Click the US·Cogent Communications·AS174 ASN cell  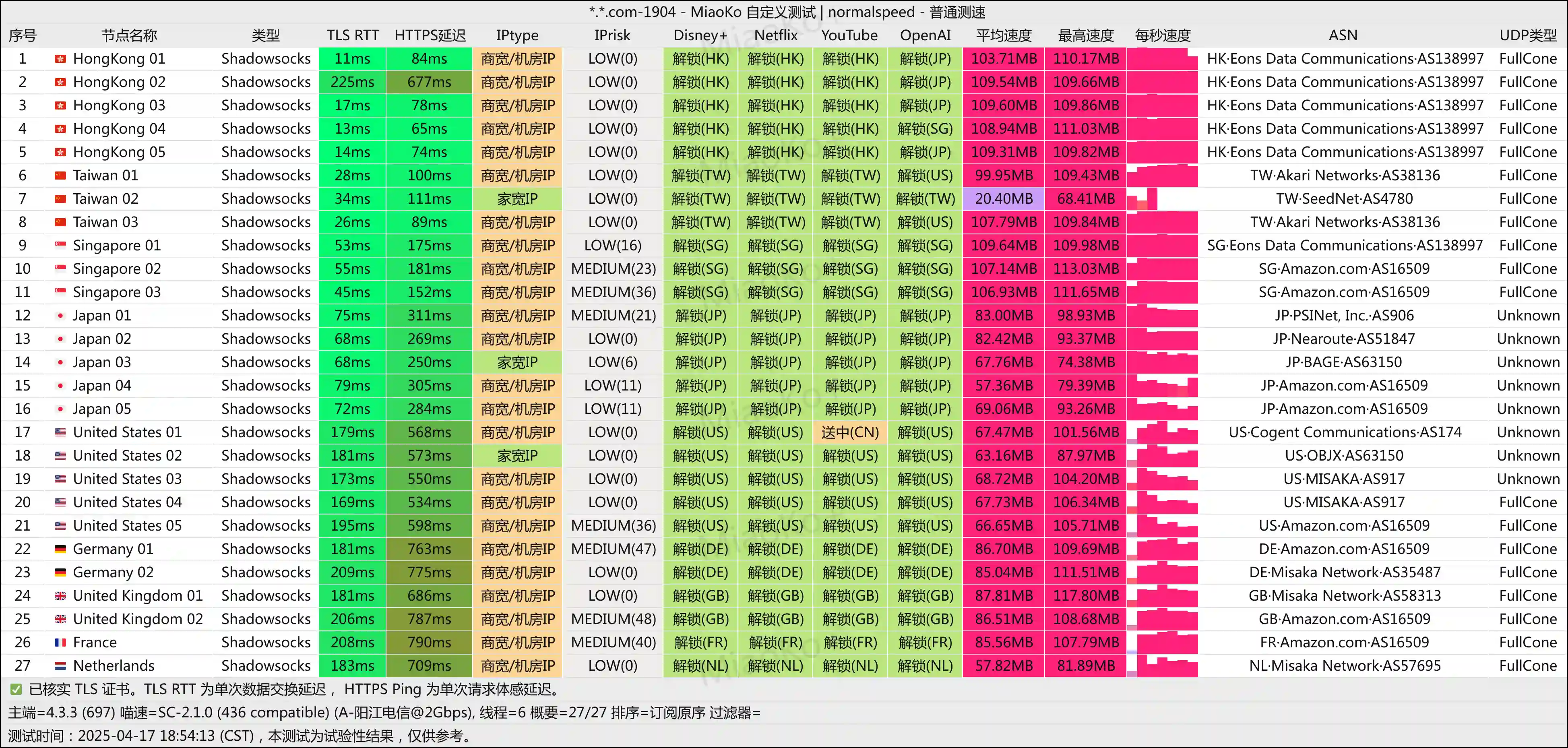(x=1344, y=432)
